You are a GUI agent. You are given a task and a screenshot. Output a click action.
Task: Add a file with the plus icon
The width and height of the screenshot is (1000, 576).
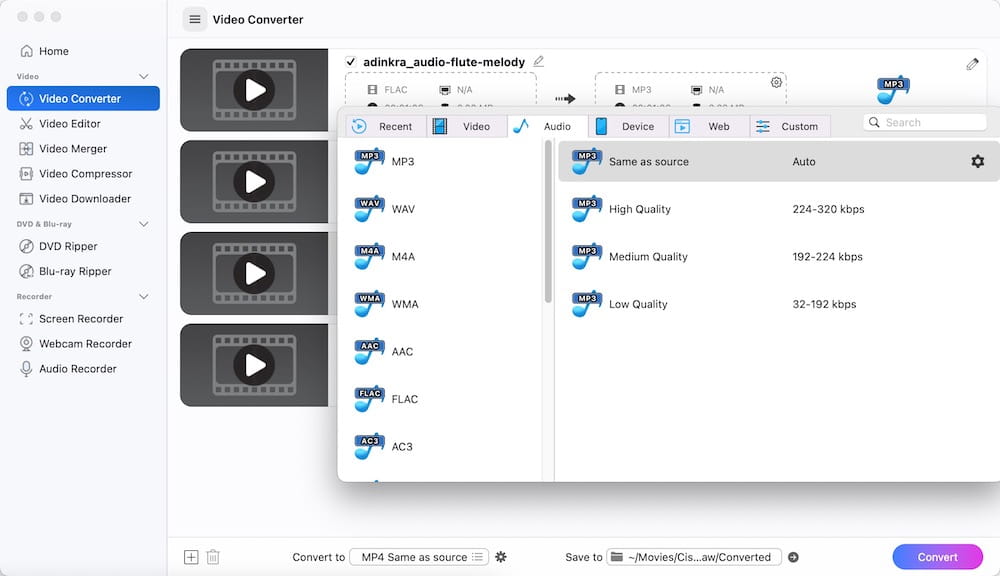191,557
